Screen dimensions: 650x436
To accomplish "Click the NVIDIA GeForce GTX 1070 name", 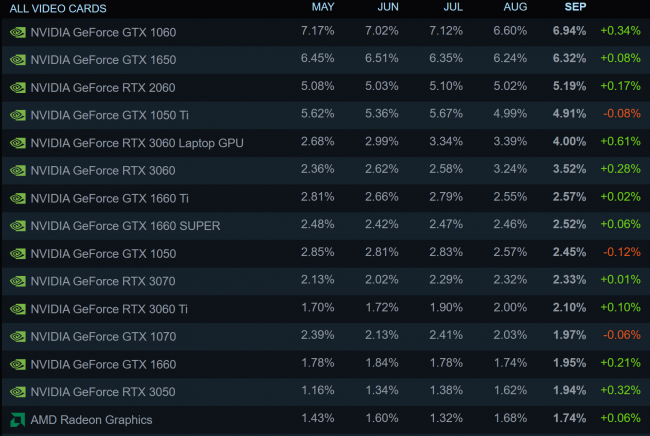I will [x=103, y=337].
